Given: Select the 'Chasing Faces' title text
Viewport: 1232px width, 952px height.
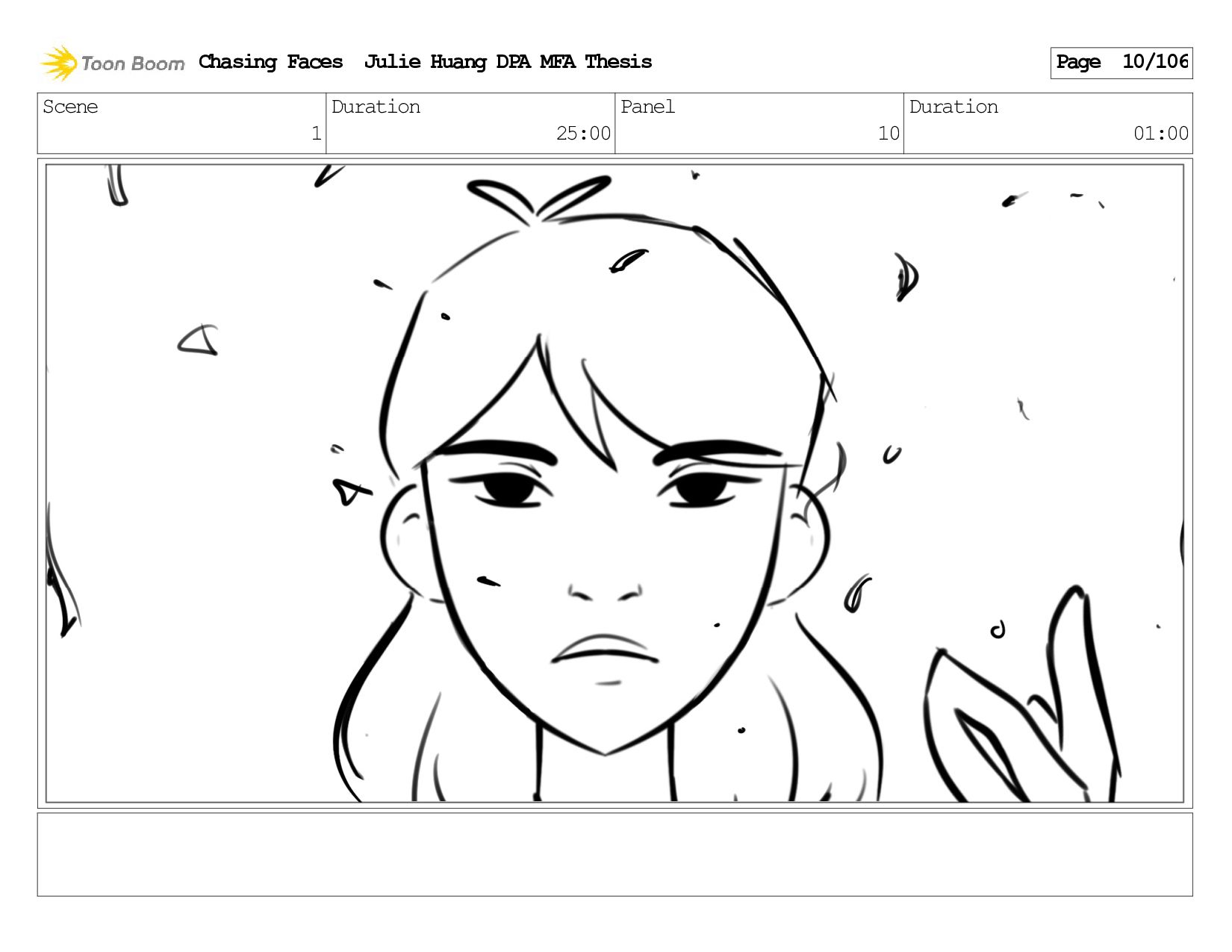Looking at the screenshot, I should coord(270,62).
